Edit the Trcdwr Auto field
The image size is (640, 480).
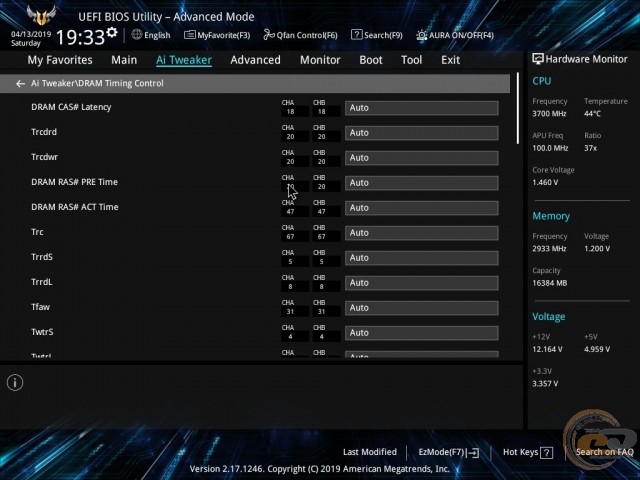click(422, 158)
